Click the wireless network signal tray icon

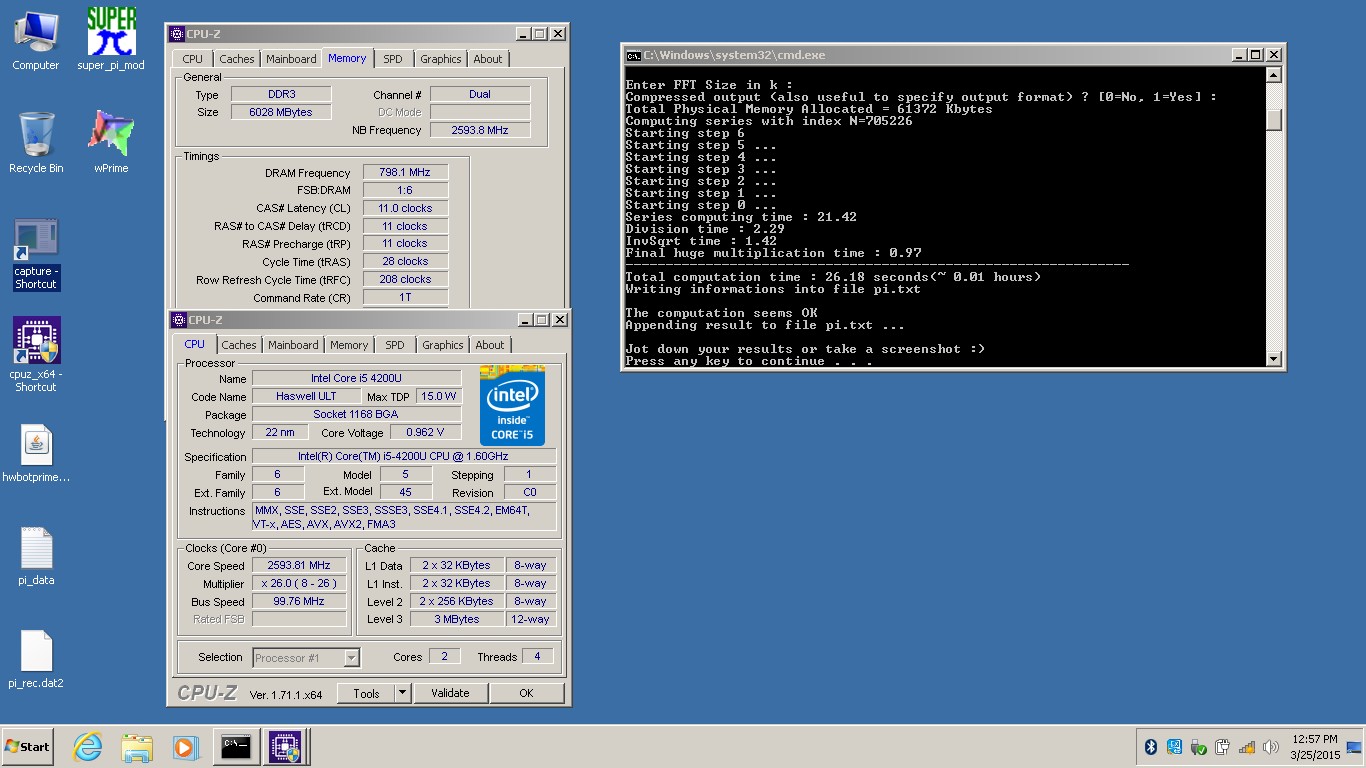pos(1247,747)
